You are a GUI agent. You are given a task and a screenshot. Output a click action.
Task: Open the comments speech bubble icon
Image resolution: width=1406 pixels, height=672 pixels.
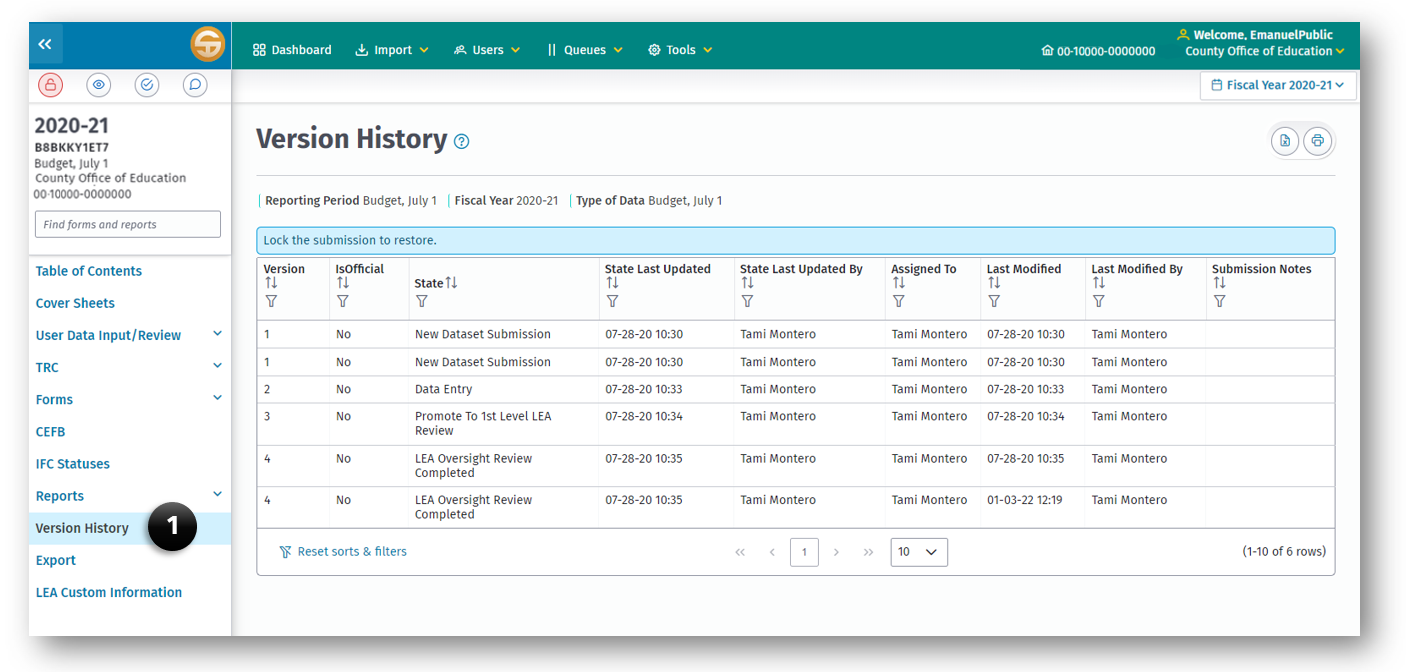click(194, 84)
